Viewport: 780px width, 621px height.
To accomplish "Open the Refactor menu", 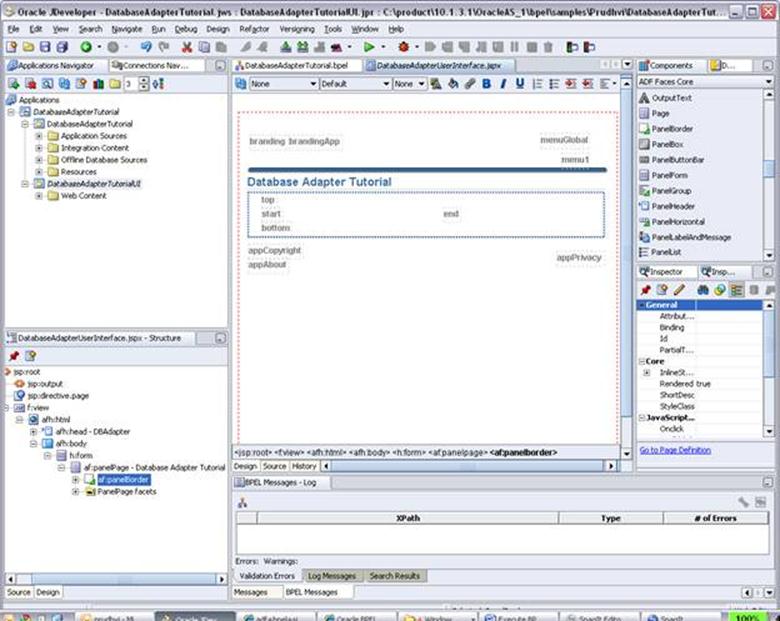I will 254,29.
